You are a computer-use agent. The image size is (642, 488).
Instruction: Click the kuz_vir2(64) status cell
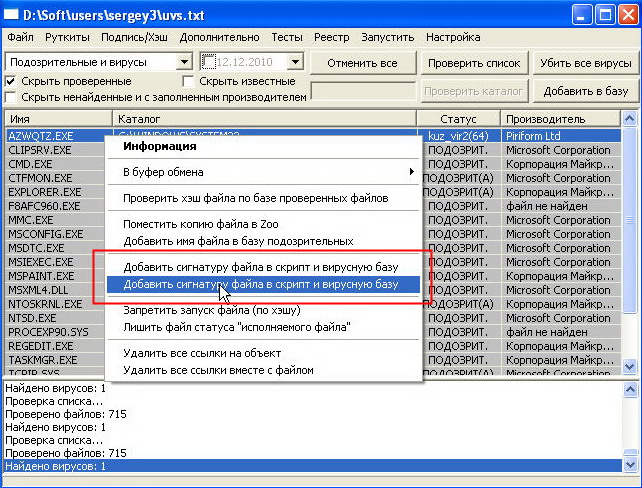point(459,136)
